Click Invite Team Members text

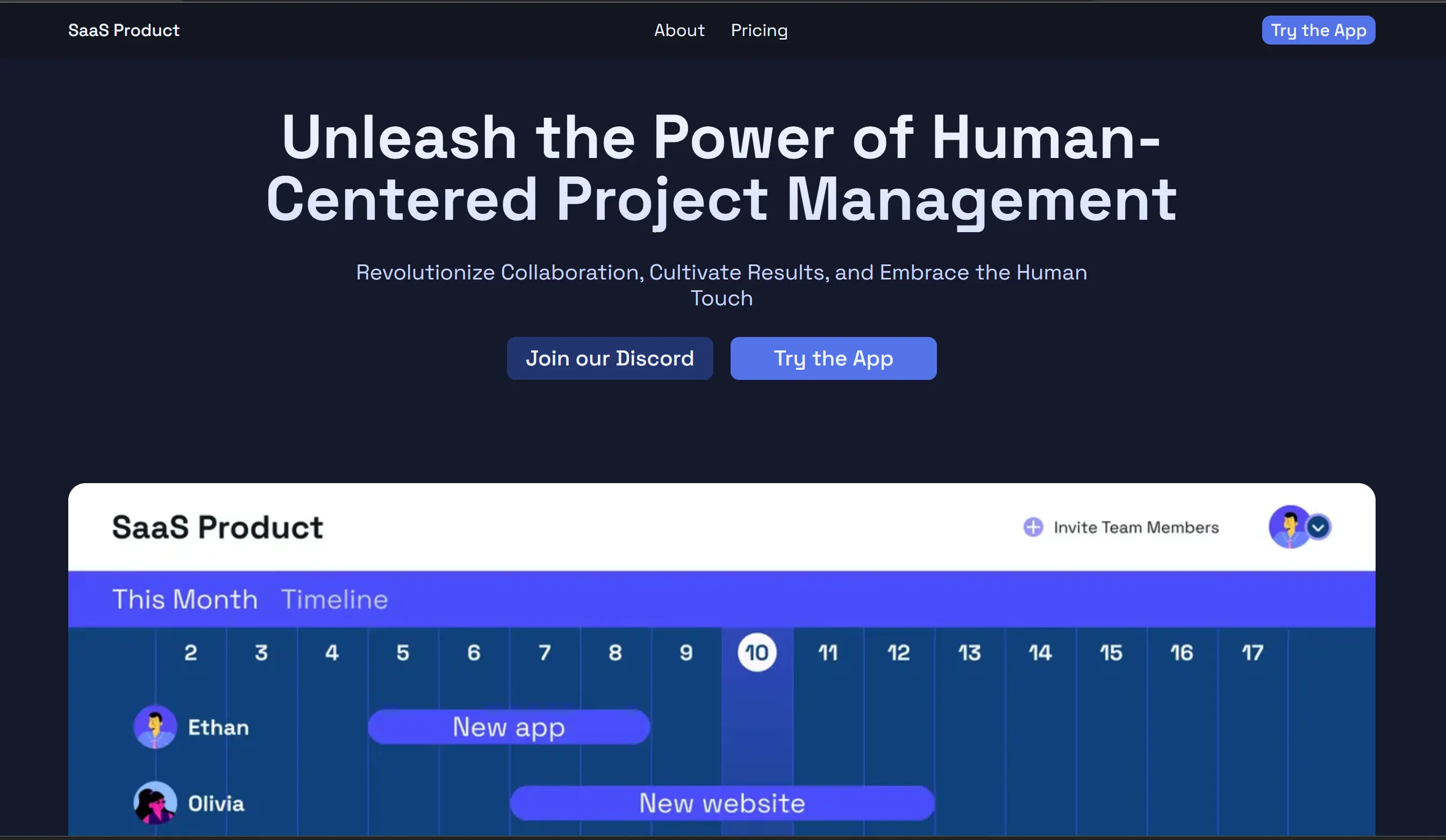[x=1136, y=527]
